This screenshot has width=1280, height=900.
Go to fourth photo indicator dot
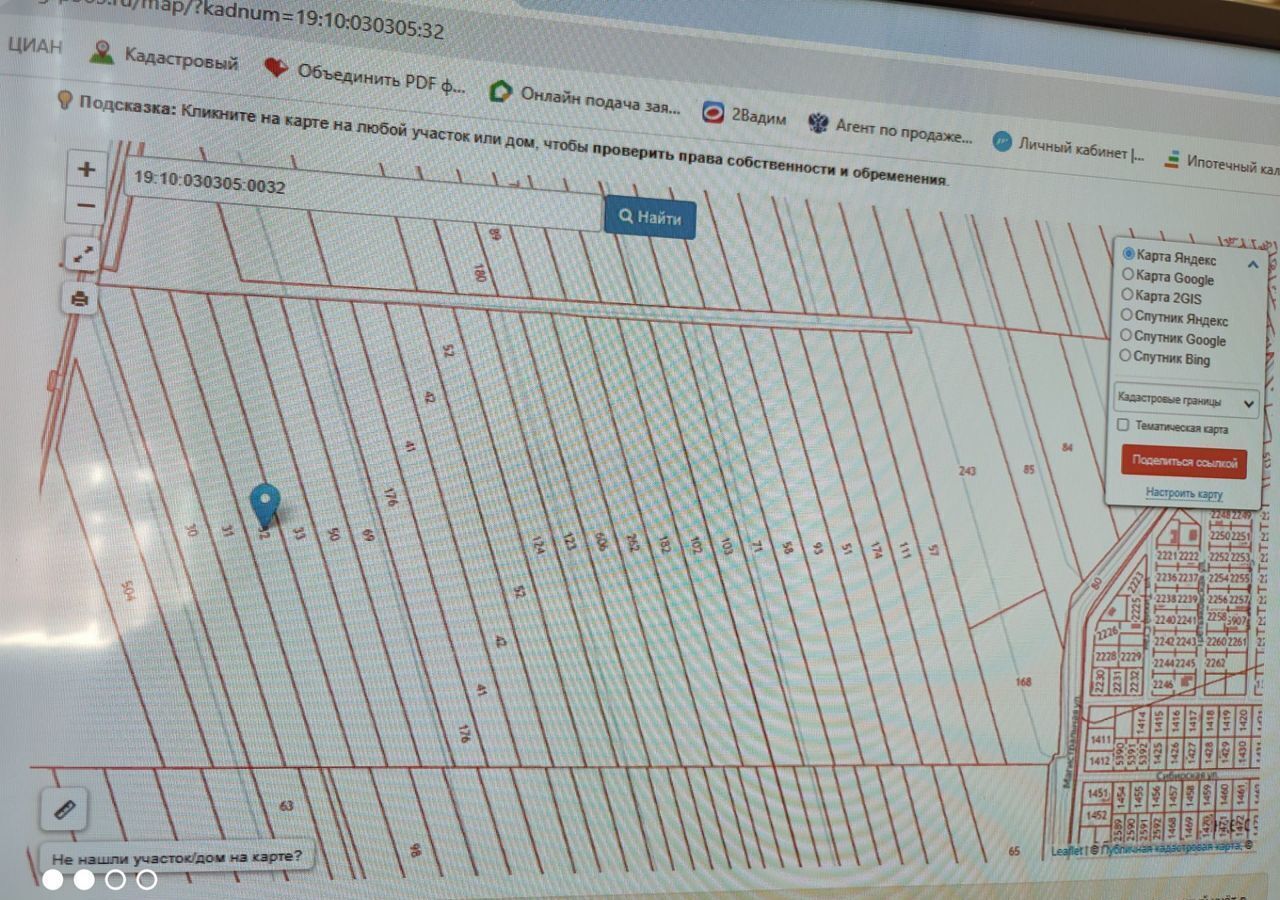147,880
